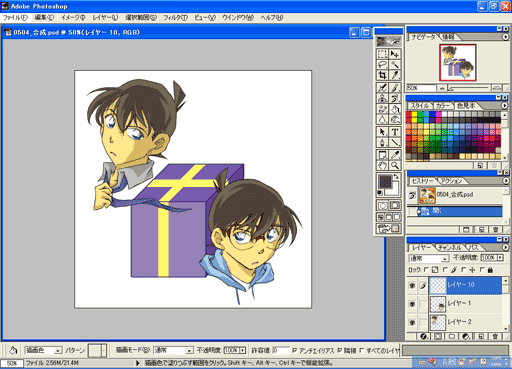512x369 pixels.
Task: Open options bar opacity arrow
Action: click(x=243, y=350)
